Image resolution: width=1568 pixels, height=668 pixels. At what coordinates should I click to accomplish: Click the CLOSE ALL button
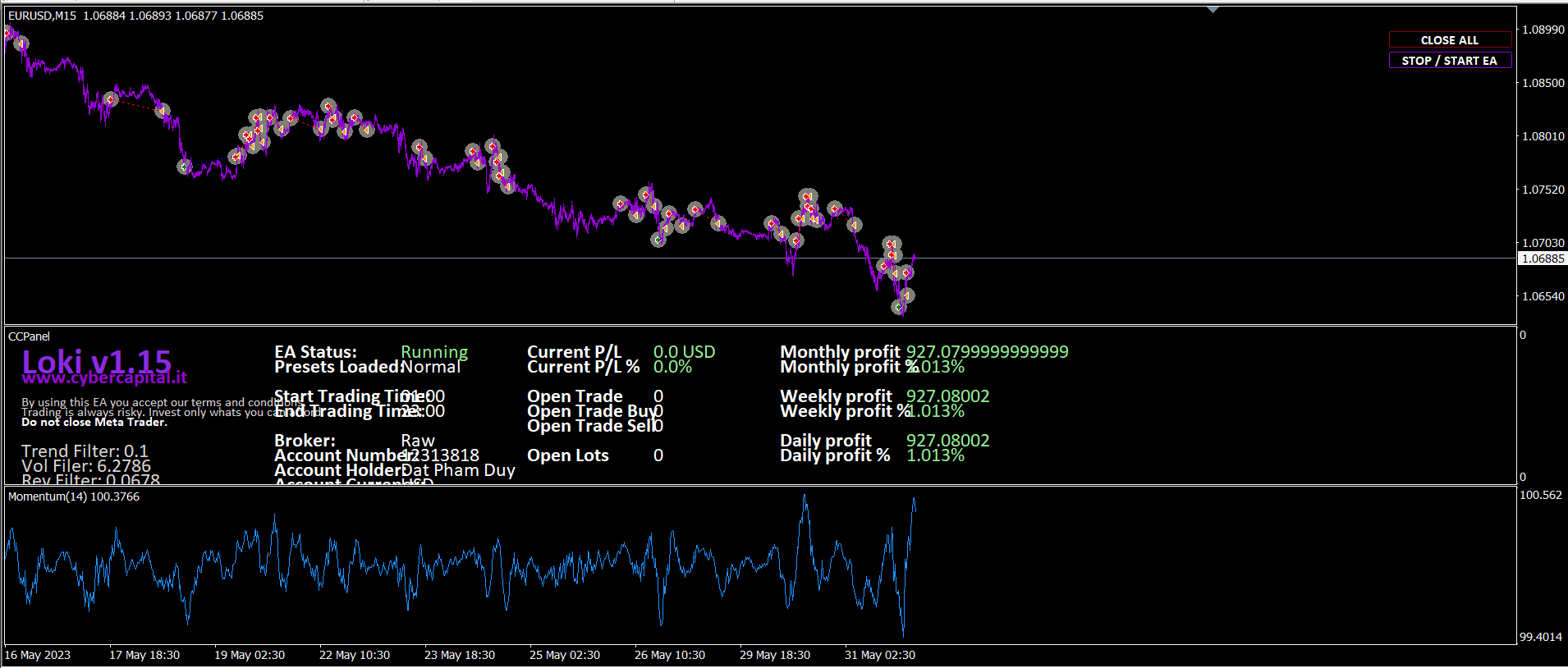[1449, 40]
